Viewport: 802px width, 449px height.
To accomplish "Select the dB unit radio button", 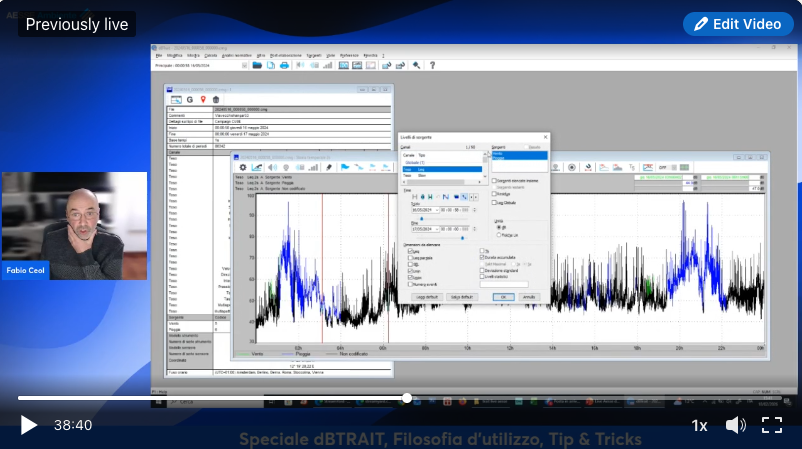I will pos(499,228).
